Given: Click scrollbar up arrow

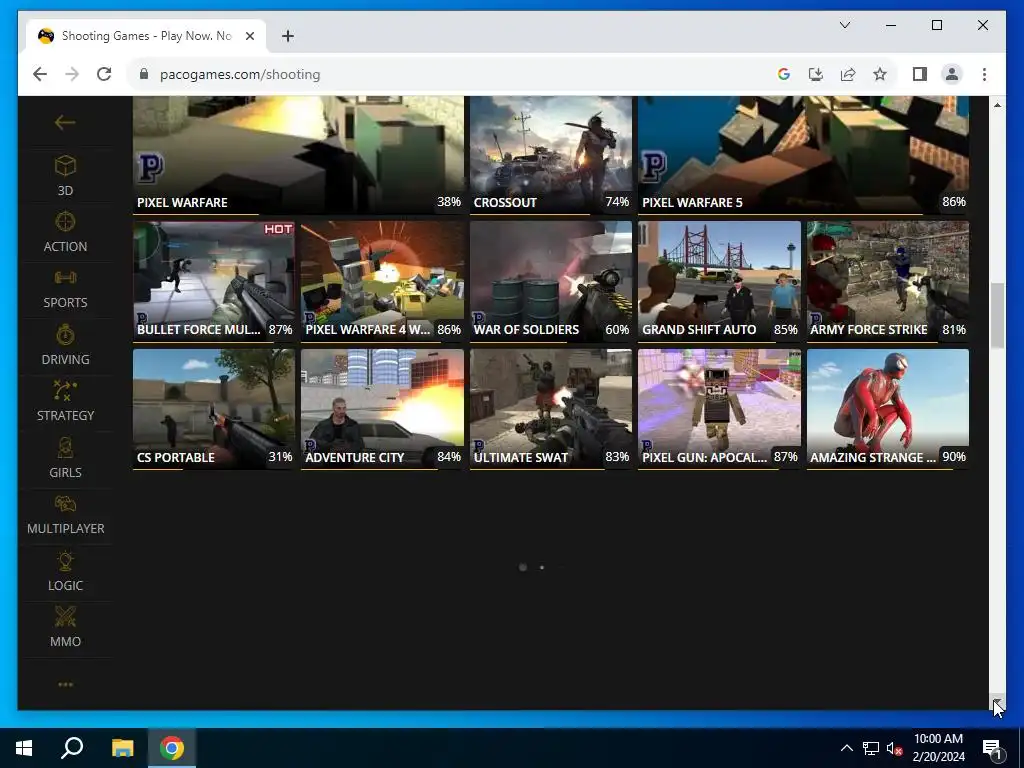Looking at the screenshot, I should (997, 104).
